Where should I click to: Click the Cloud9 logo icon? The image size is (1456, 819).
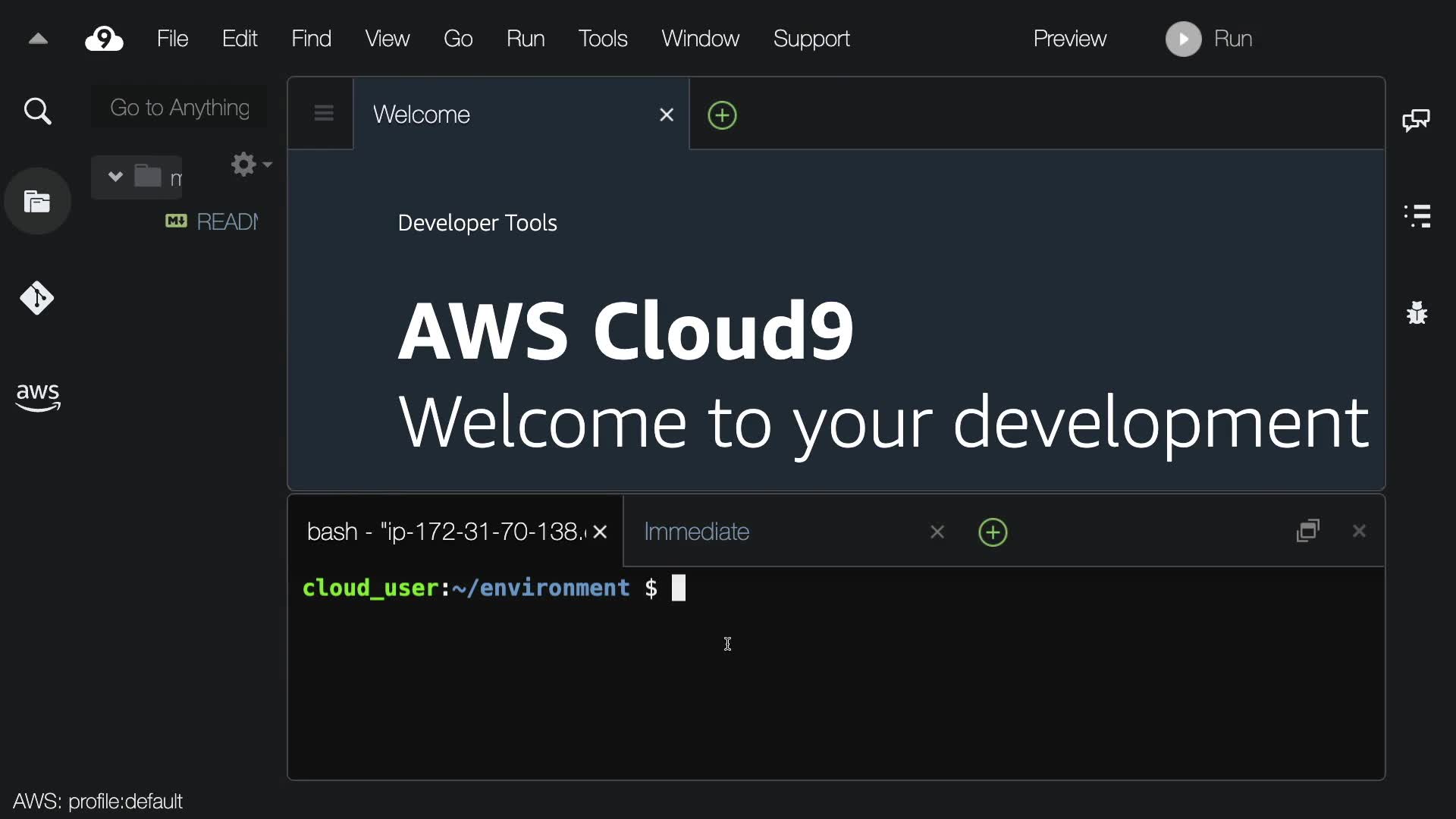coord(104,39)
